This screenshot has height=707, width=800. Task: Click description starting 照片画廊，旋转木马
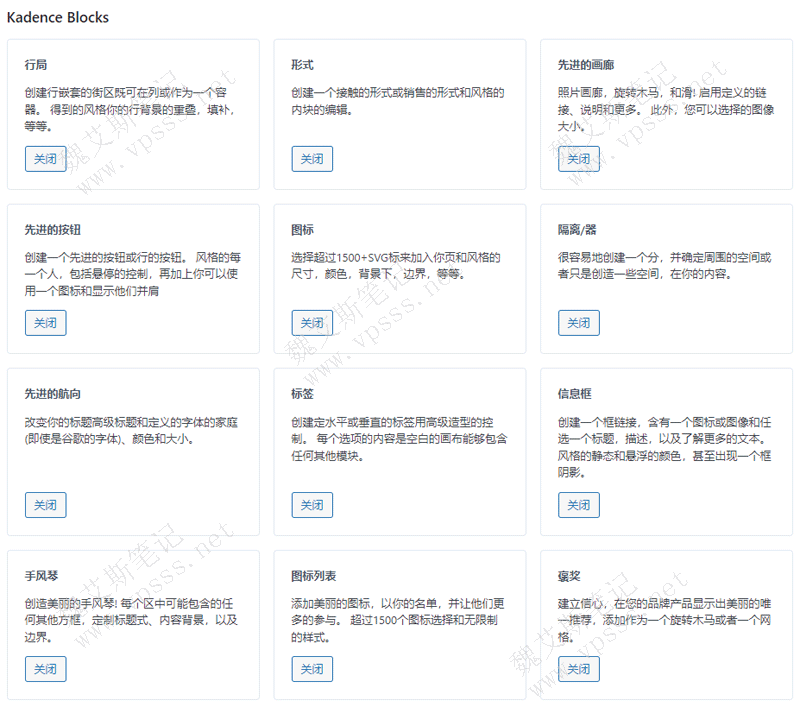coord(666,109)
